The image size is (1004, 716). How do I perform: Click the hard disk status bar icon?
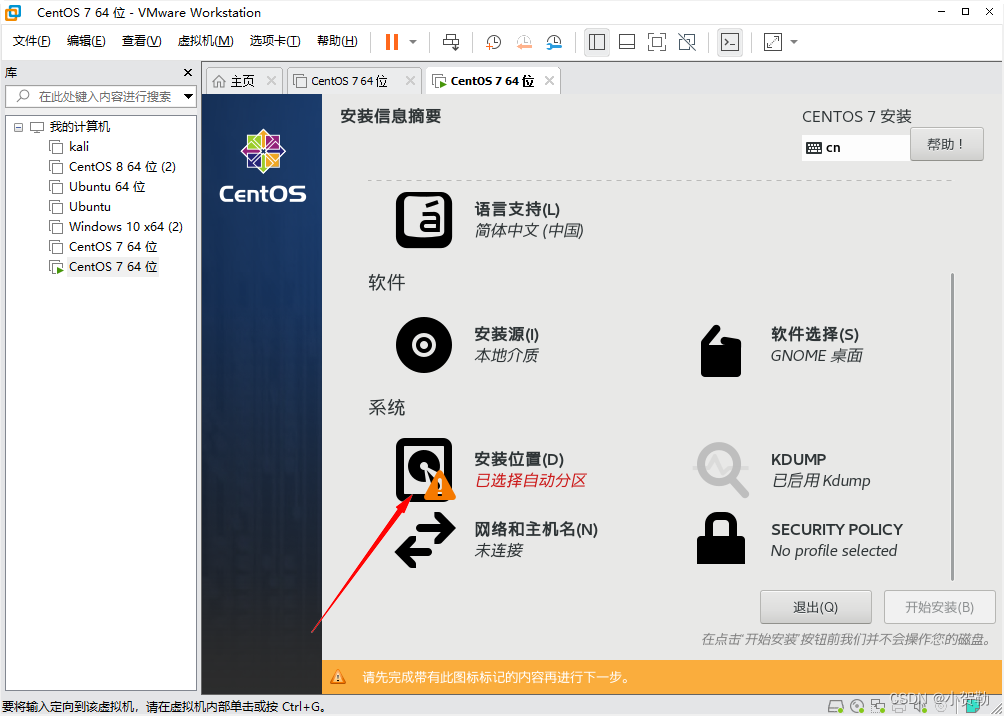(836, 707)
